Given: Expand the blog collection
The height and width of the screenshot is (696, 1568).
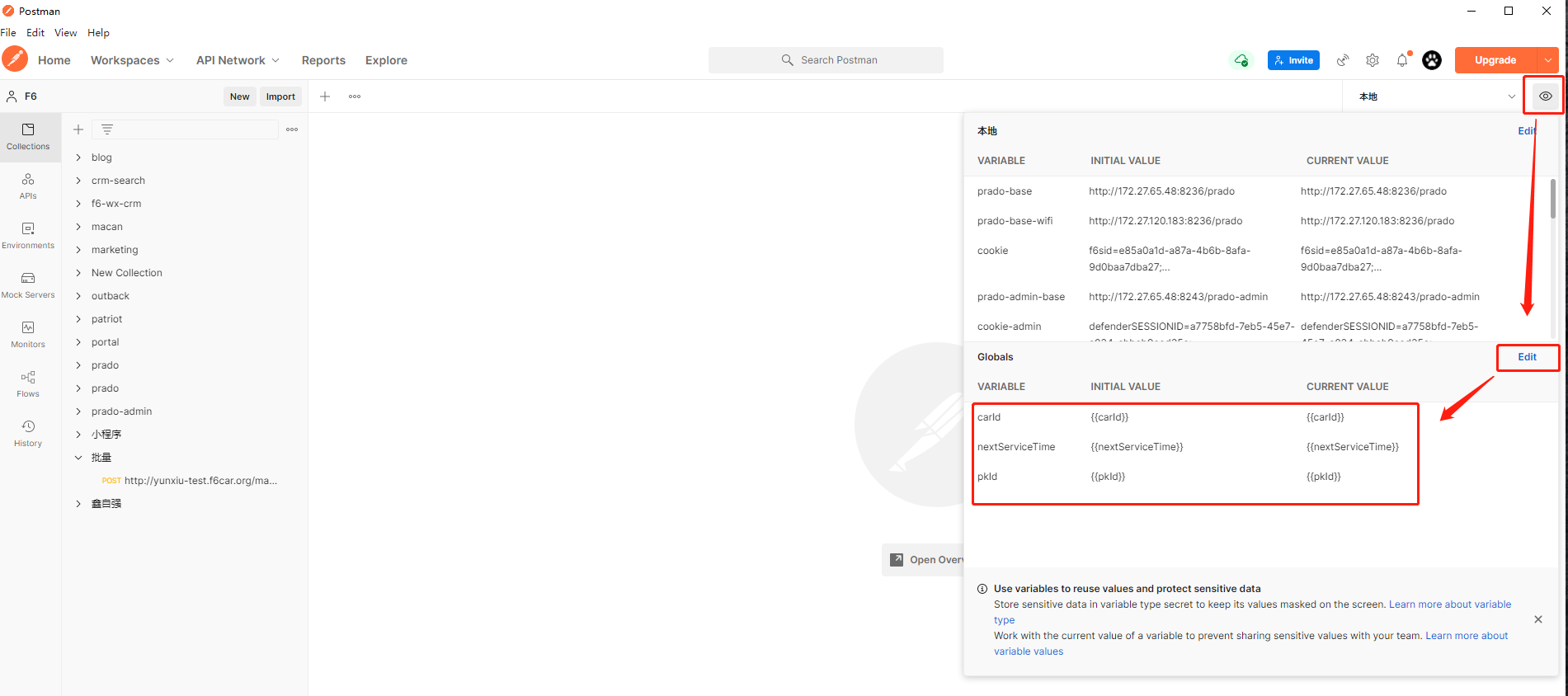Looking at the screenshot, I should pos(78,158).
